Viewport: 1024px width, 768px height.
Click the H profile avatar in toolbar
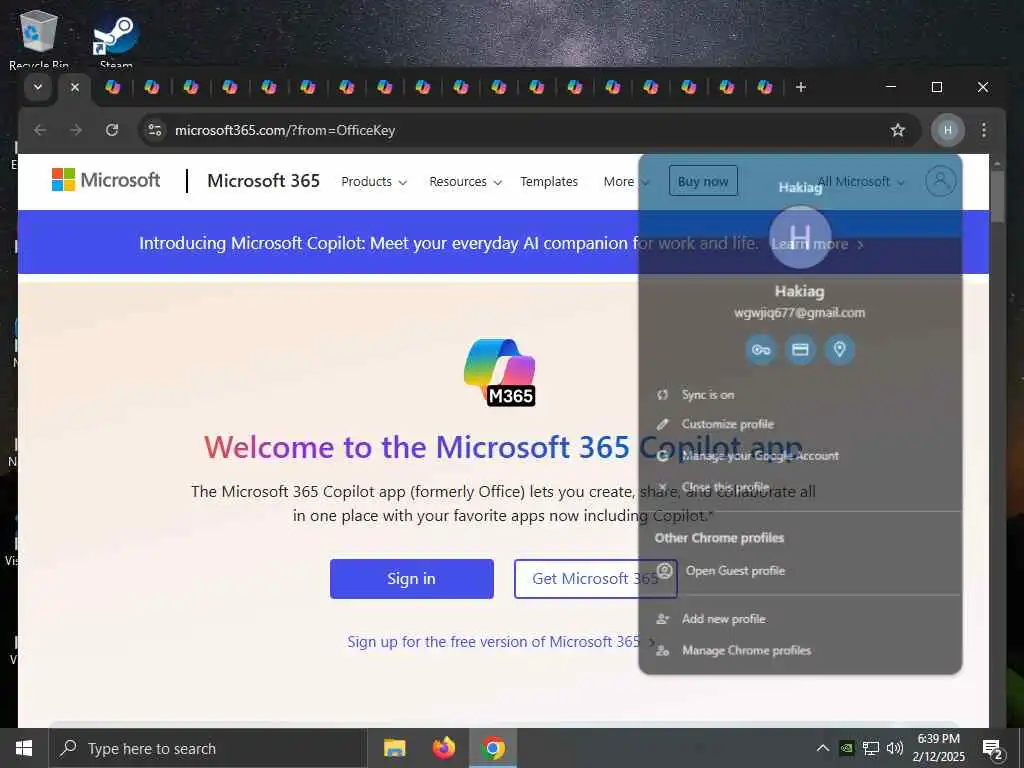948,130
